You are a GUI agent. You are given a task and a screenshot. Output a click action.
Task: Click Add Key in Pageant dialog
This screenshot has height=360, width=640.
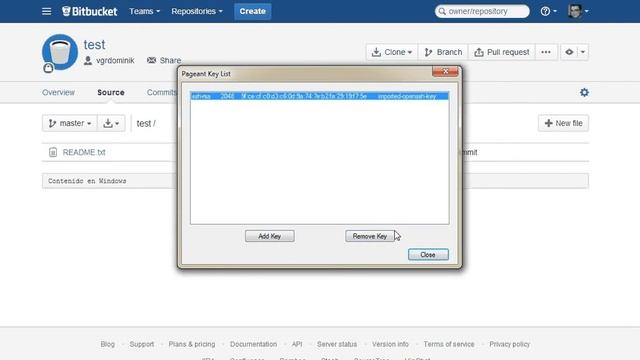point(270,236)
